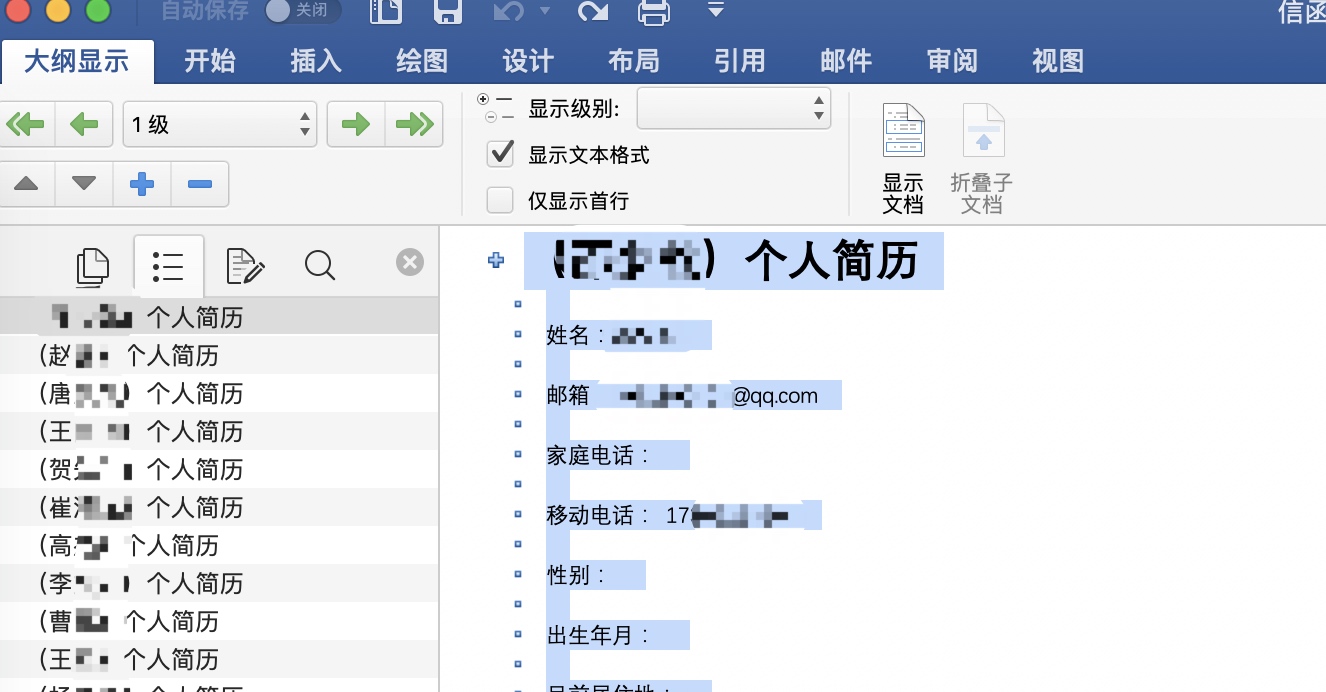
Task: Open the 显示级别 dropdown
Action: point(734,108)
